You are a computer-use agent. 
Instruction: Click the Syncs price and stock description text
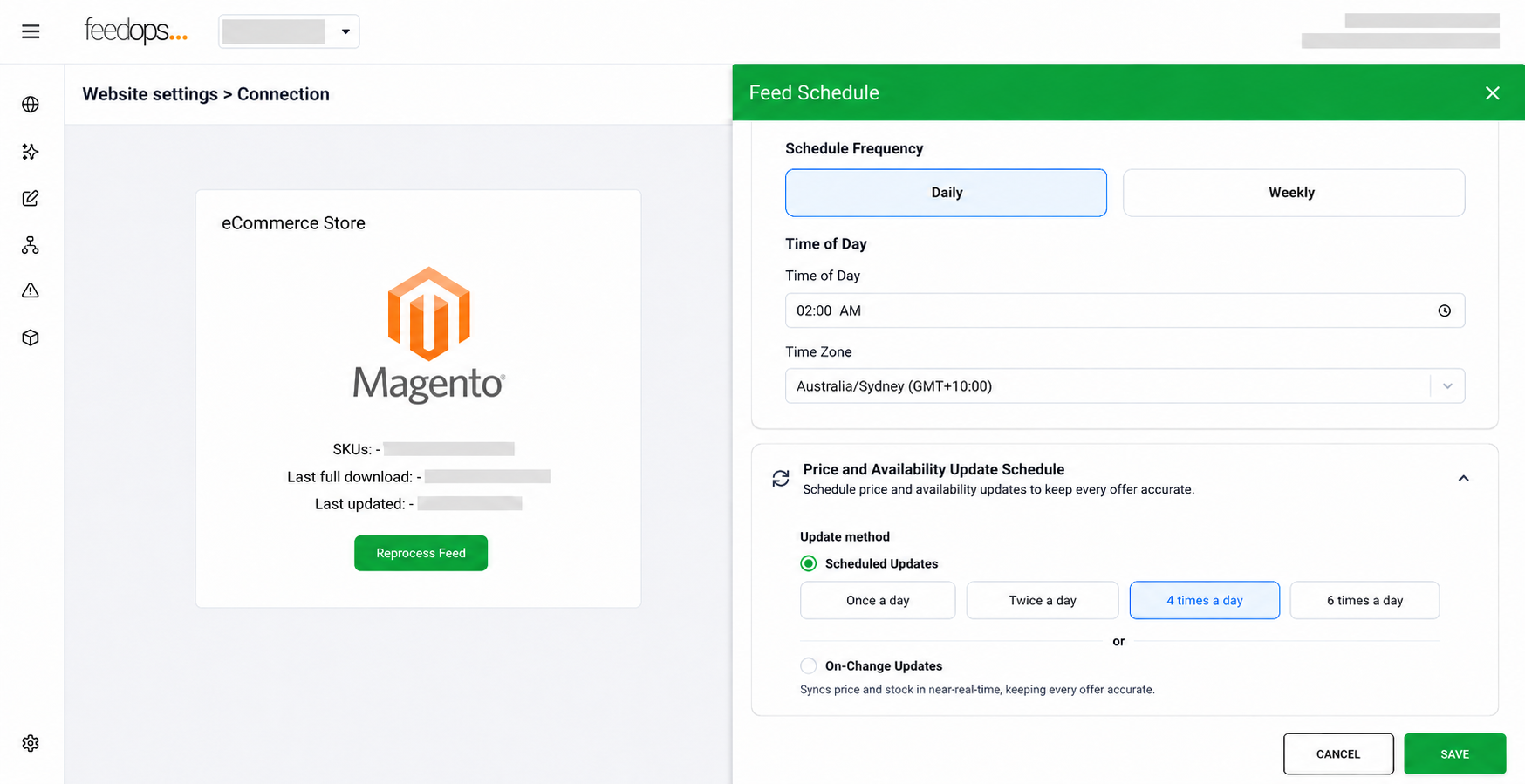click(x=977, y=690)
